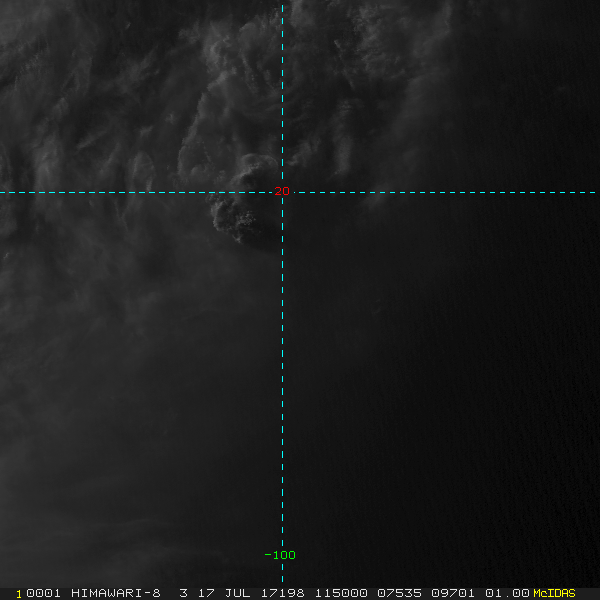Select the HIMAWARI-8 satellite name text

point(116,593)
